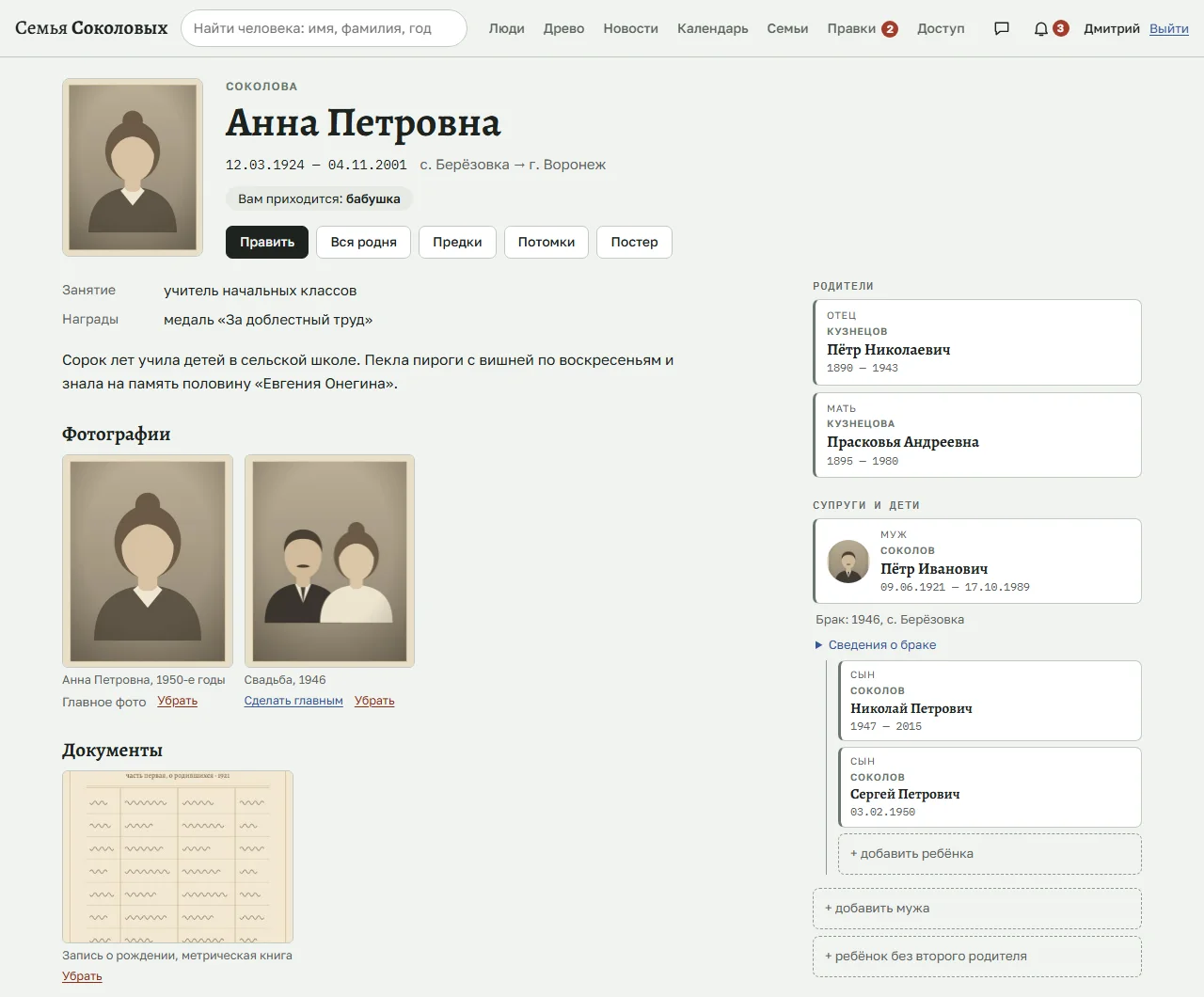Remove the main photo via Убрать

(x=178, y=701)
